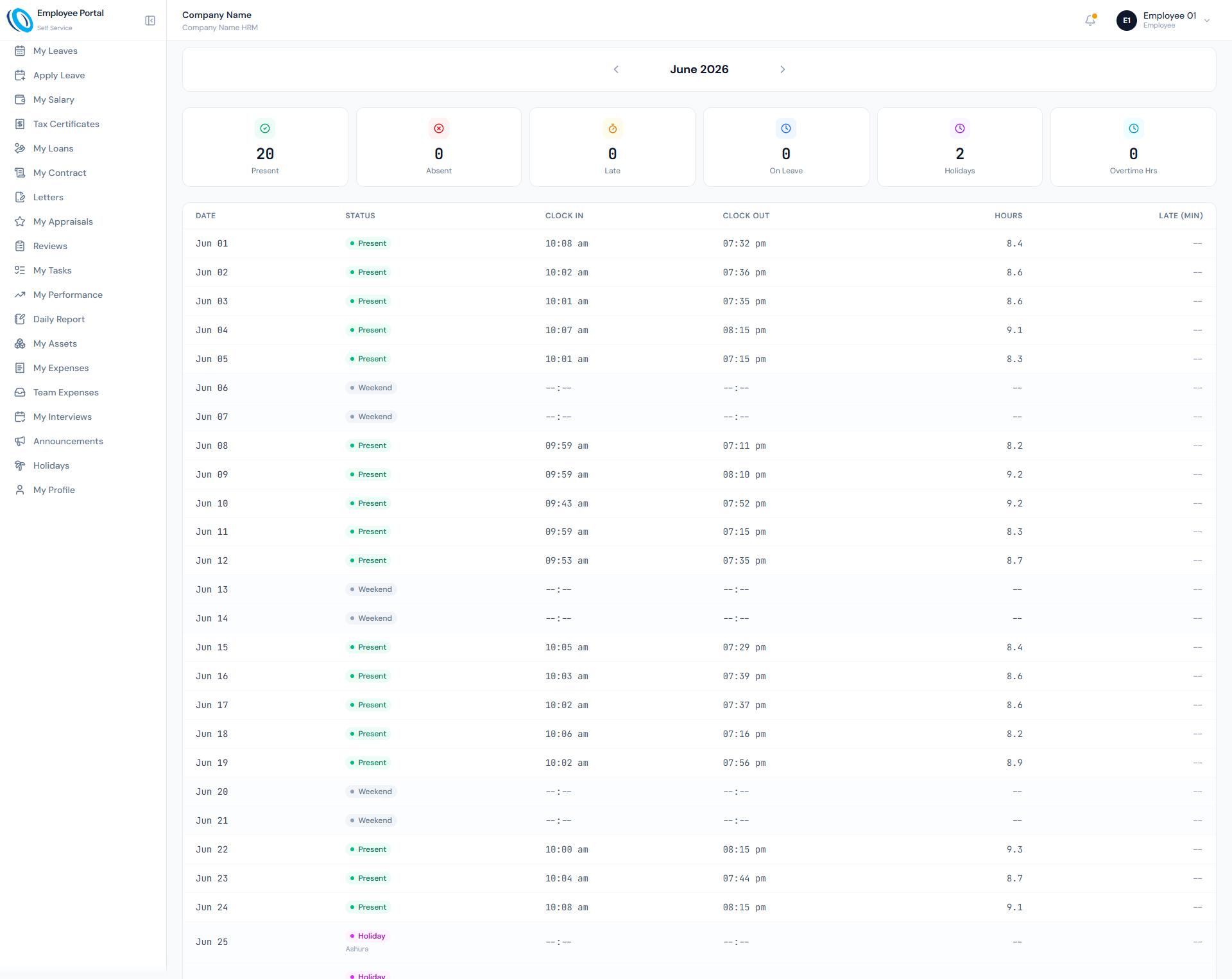
Task: Open Letters page link
Action: 83,197
